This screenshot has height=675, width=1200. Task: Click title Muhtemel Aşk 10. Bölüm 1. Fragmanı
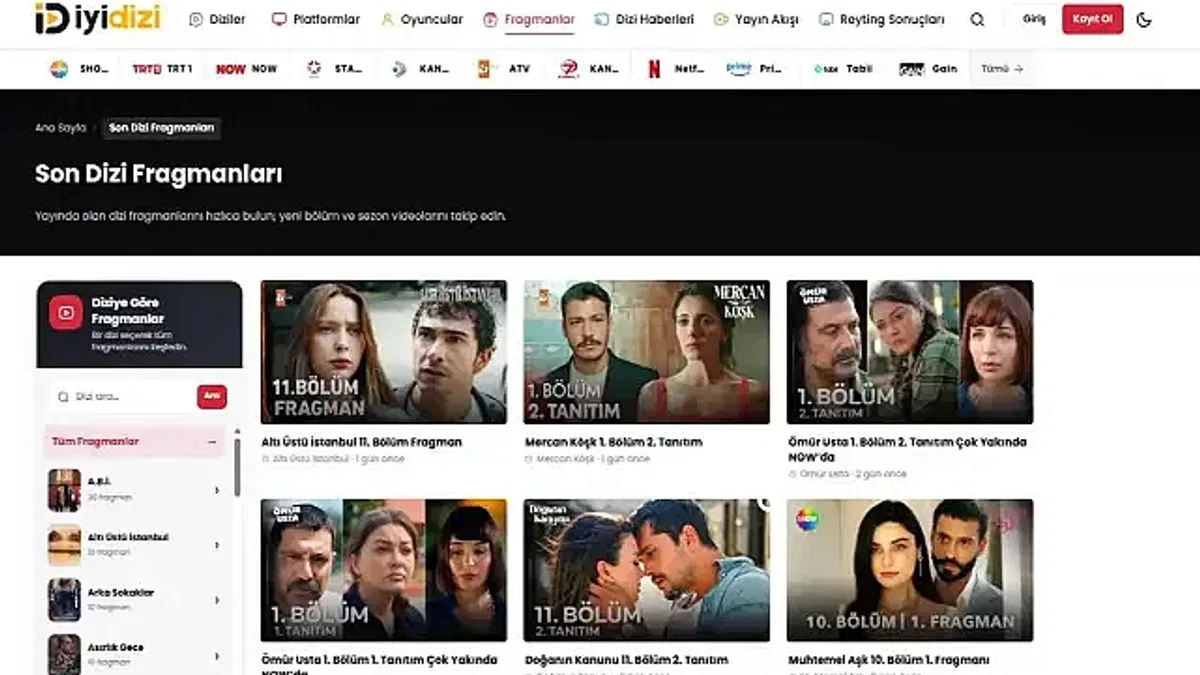(889, 660)
